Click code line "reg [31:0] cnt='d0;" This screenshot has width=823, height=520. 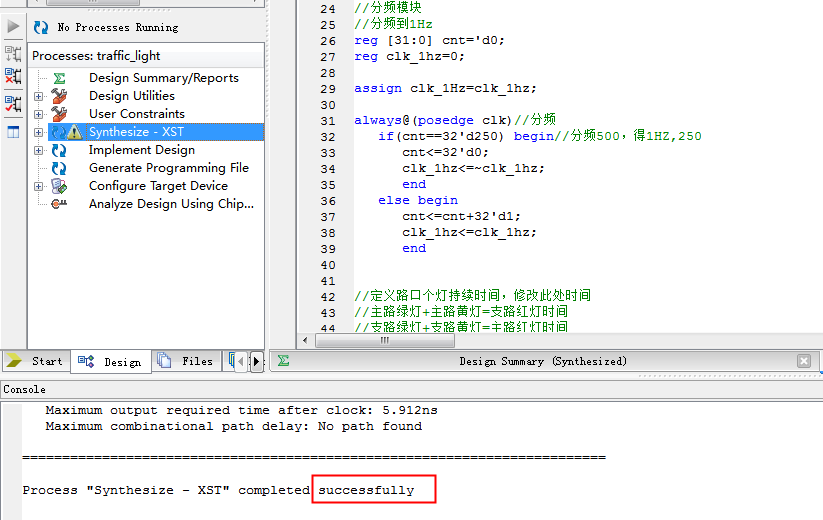pos(429,40)
